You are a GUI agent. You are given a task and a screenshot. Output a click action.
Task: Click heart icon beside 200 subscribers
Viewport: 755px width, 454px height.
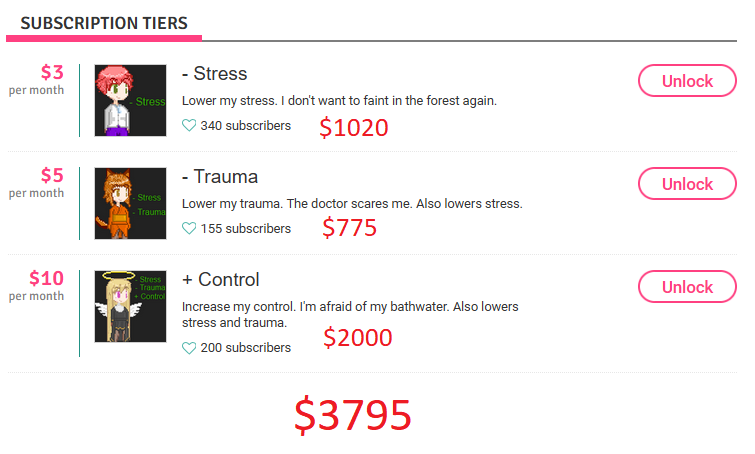189,348
